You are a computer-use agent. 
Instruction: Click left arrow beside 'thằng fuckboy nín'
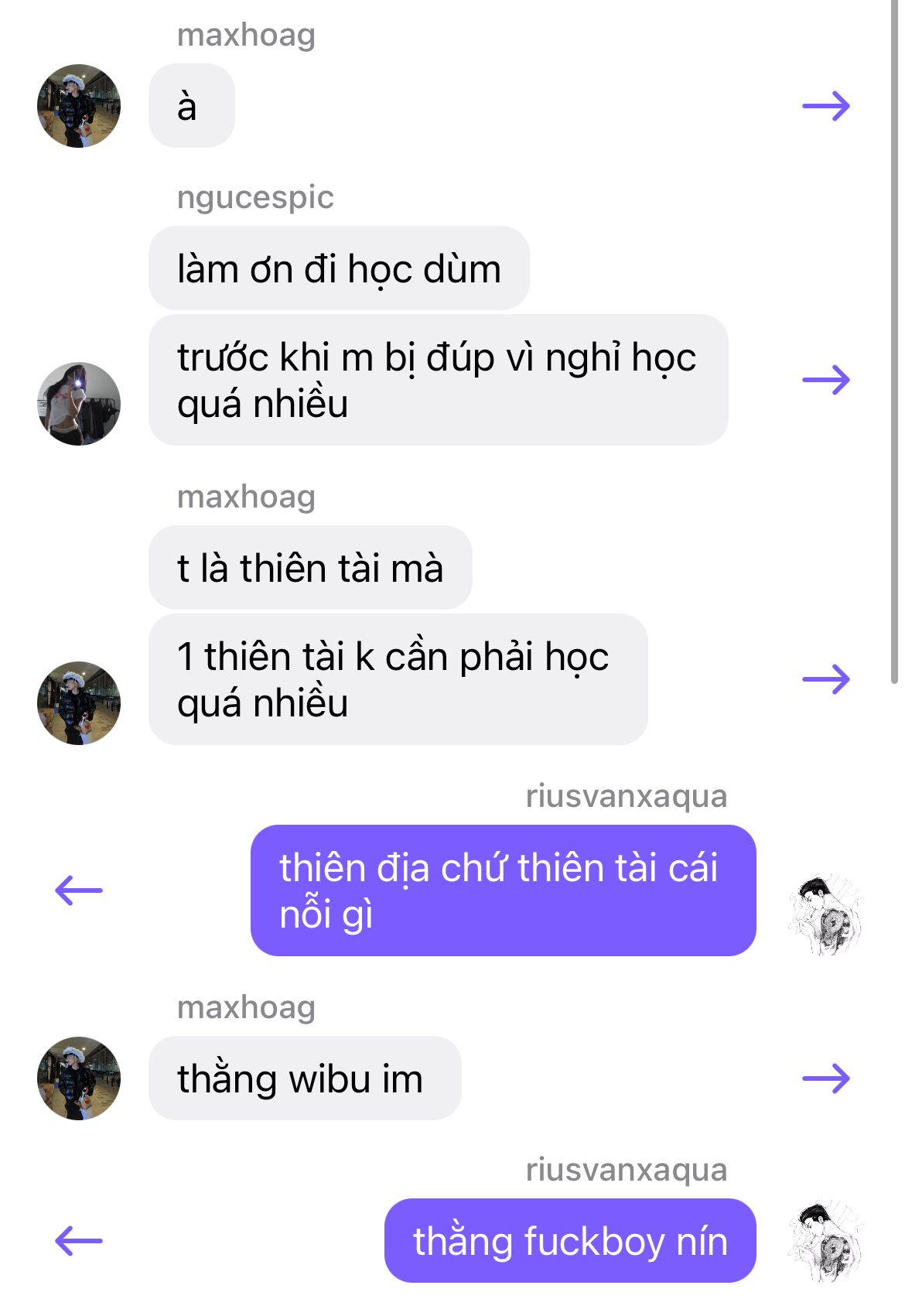[79, 1241]
